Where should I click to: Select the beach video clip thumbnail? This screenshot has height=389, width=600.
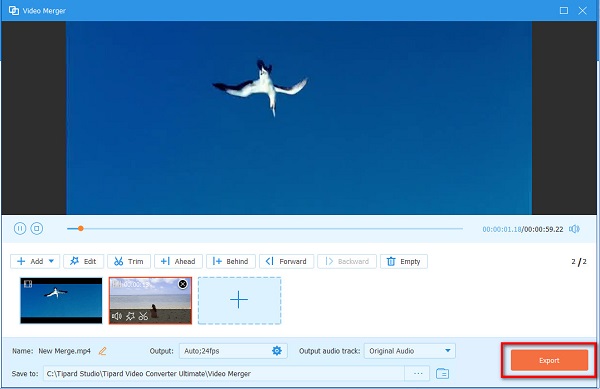click(150, 301)
